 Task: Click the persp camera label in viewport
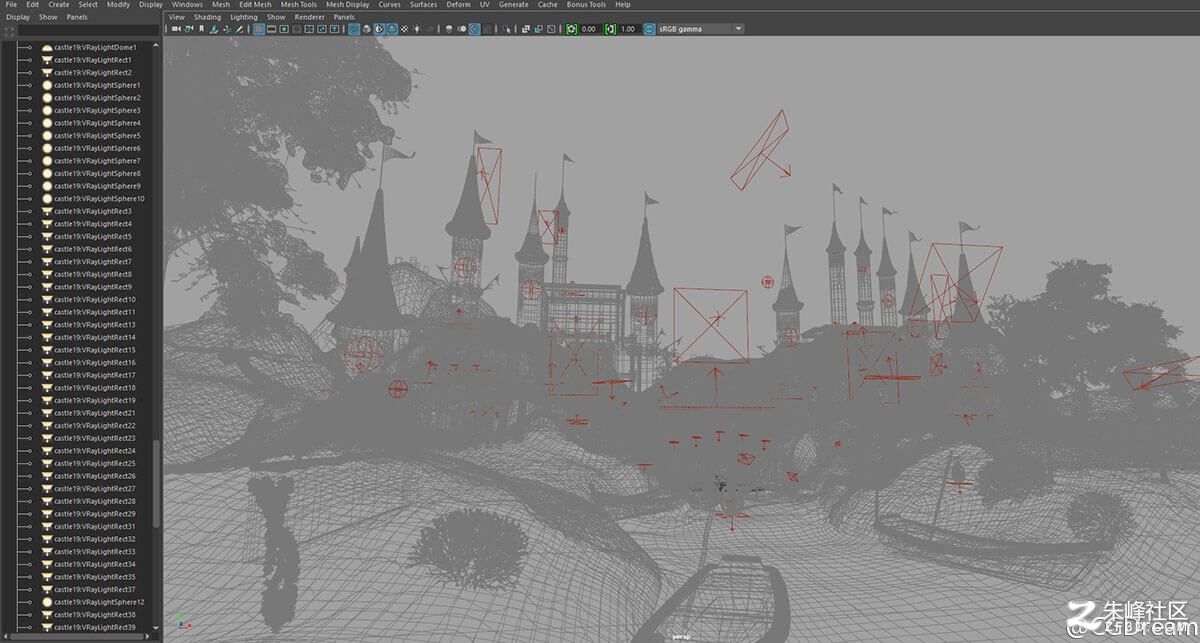pos(682,636)
